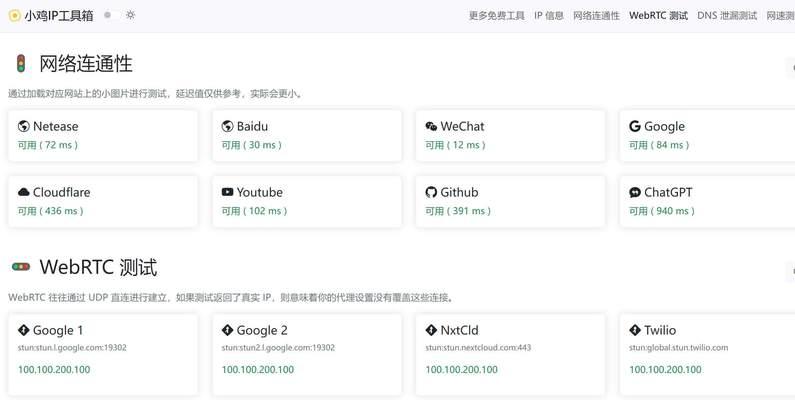Go to IP 信息 section
The image size is (795, 400).
549,16
